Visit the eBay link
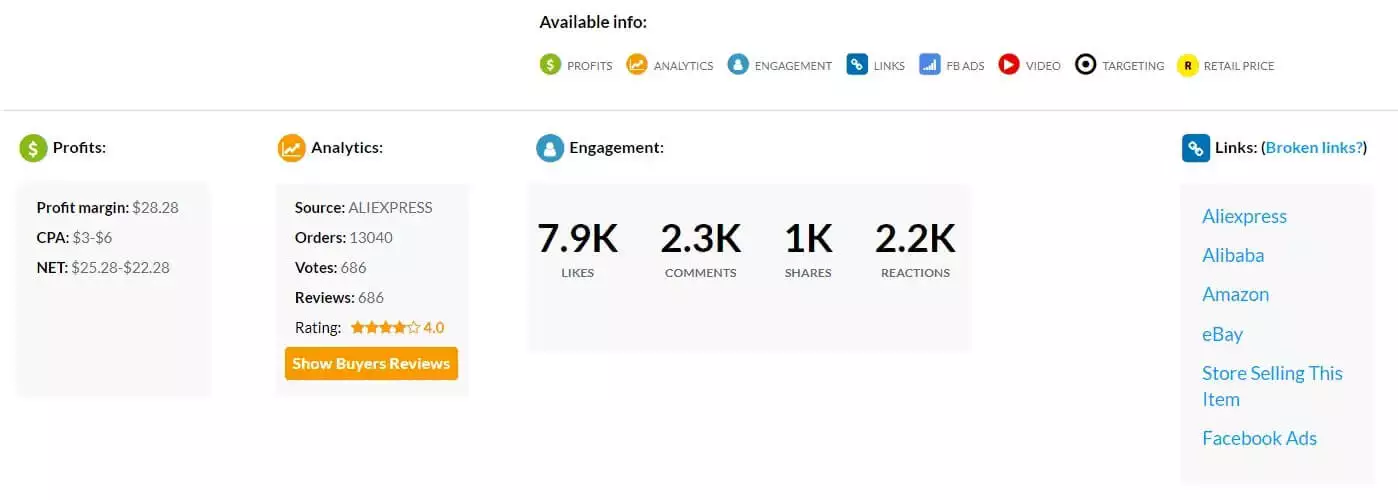The image size is (1398, 500). 1222,334
